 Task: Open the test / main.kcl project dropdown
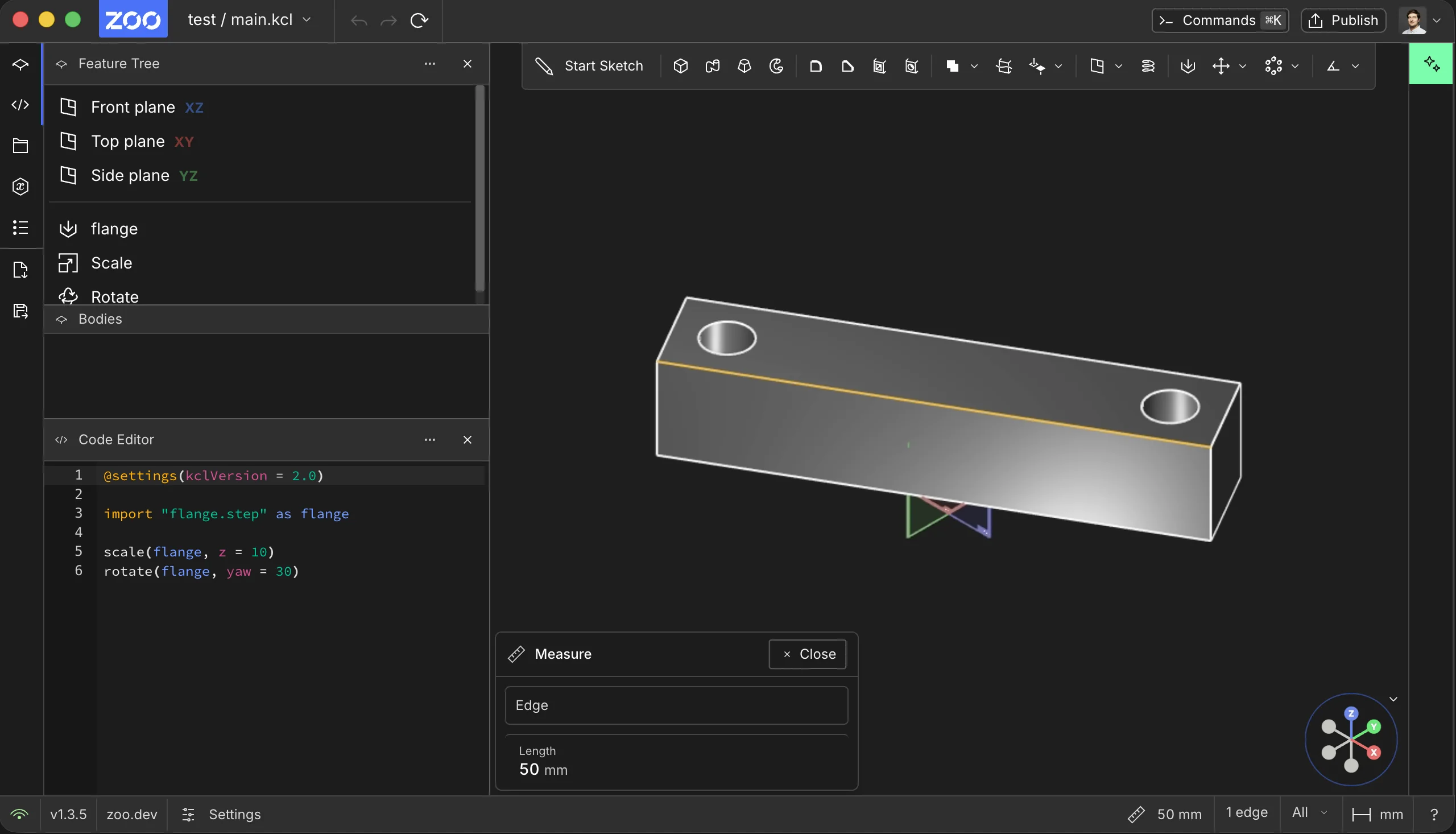[250, 20]
